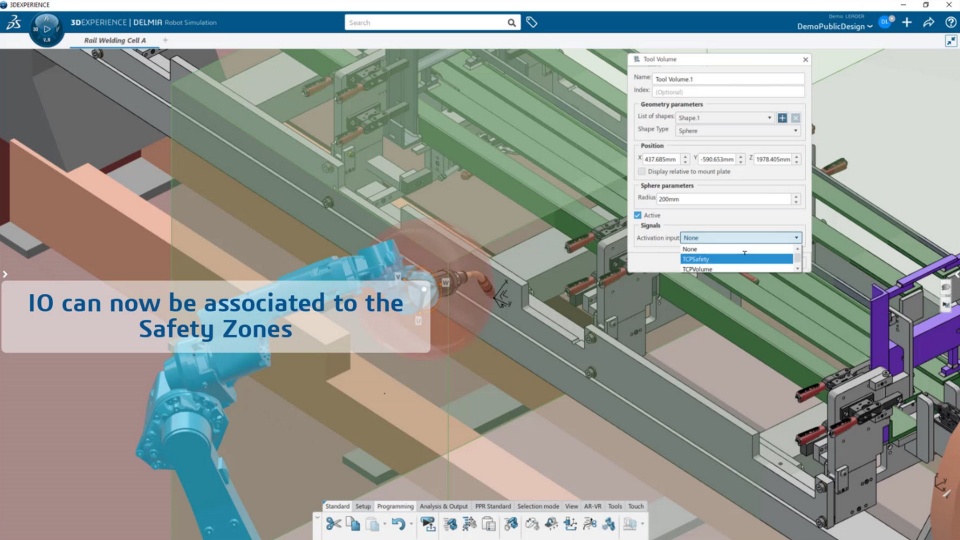Click the X position value field
The height and width of the screenshot is (540, 960).
click(662, 159)
